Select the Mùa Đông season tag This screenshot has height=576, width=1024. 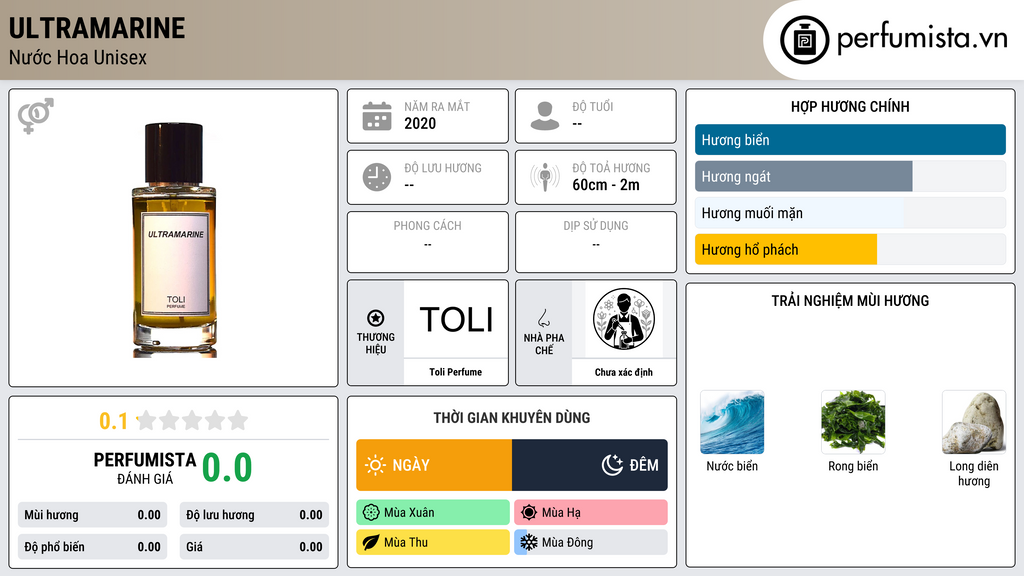tap(591, 542)
